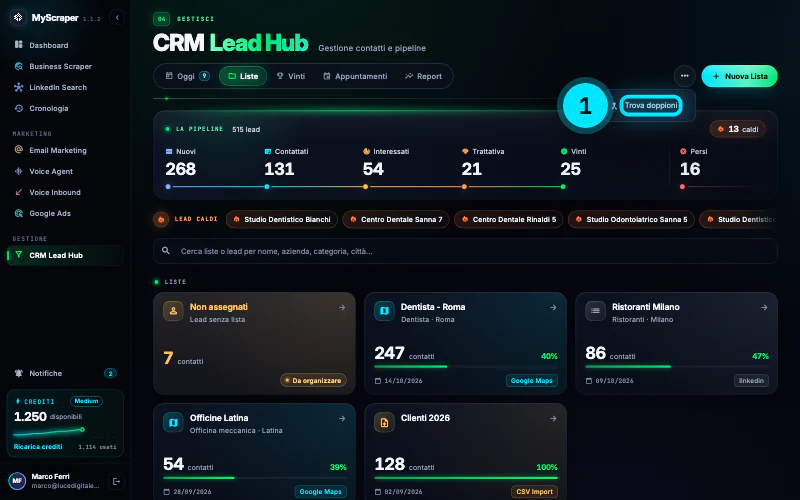Click CSV Import tag on Clienti 2026
800x500 pixels.
(534, 492)
